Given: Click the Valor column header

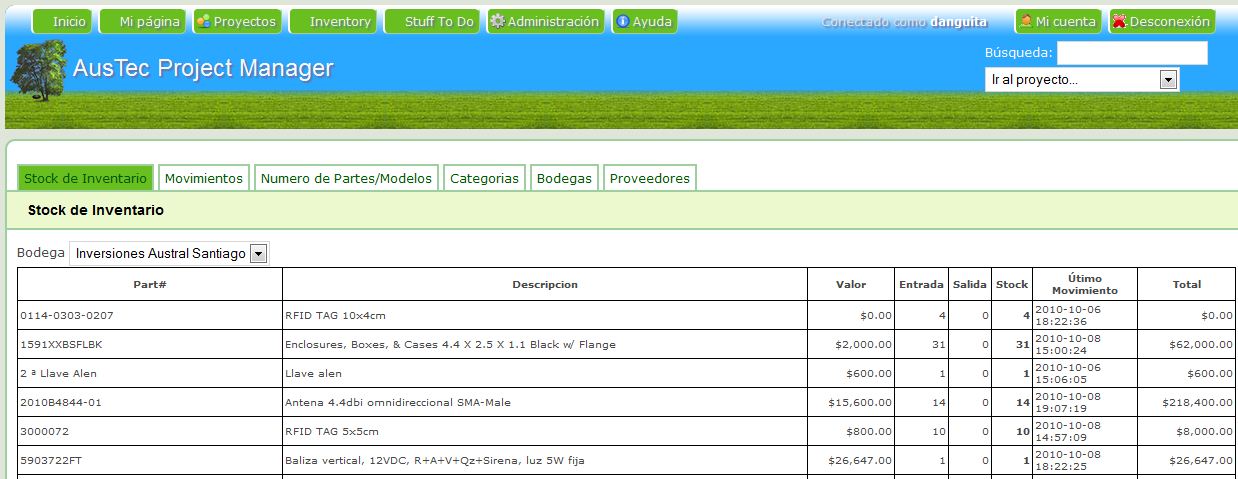Looking at the screenshot, I should [x=851, y=285].
